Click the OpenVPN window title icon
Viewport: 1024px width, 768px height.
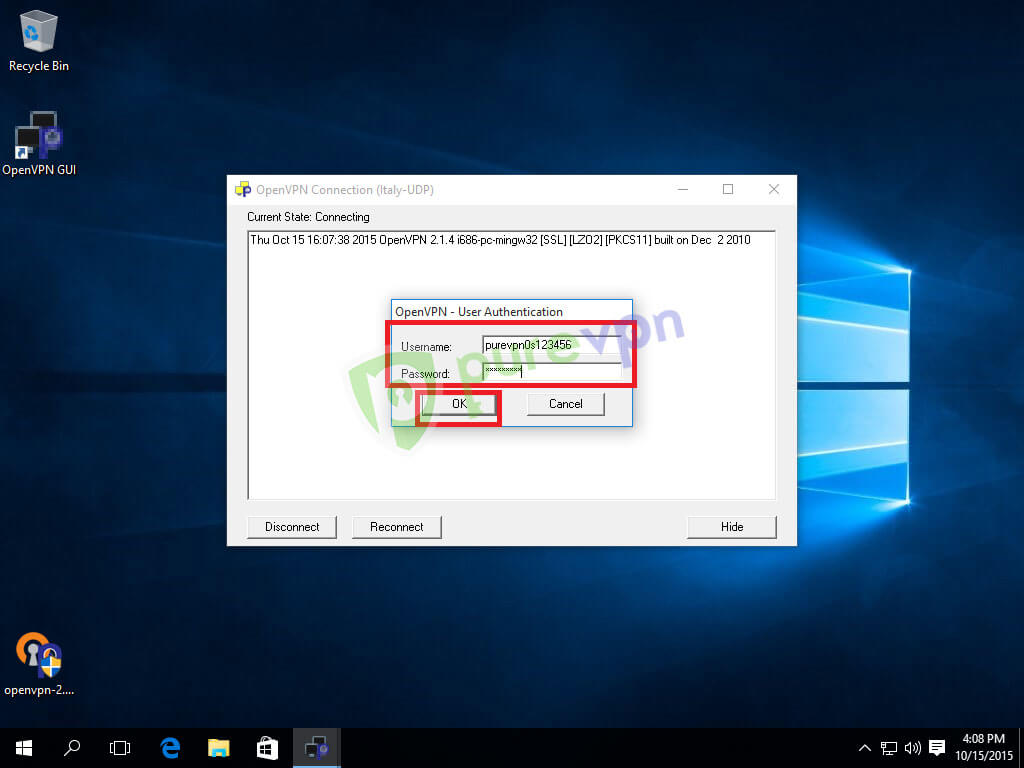point(243,189)
